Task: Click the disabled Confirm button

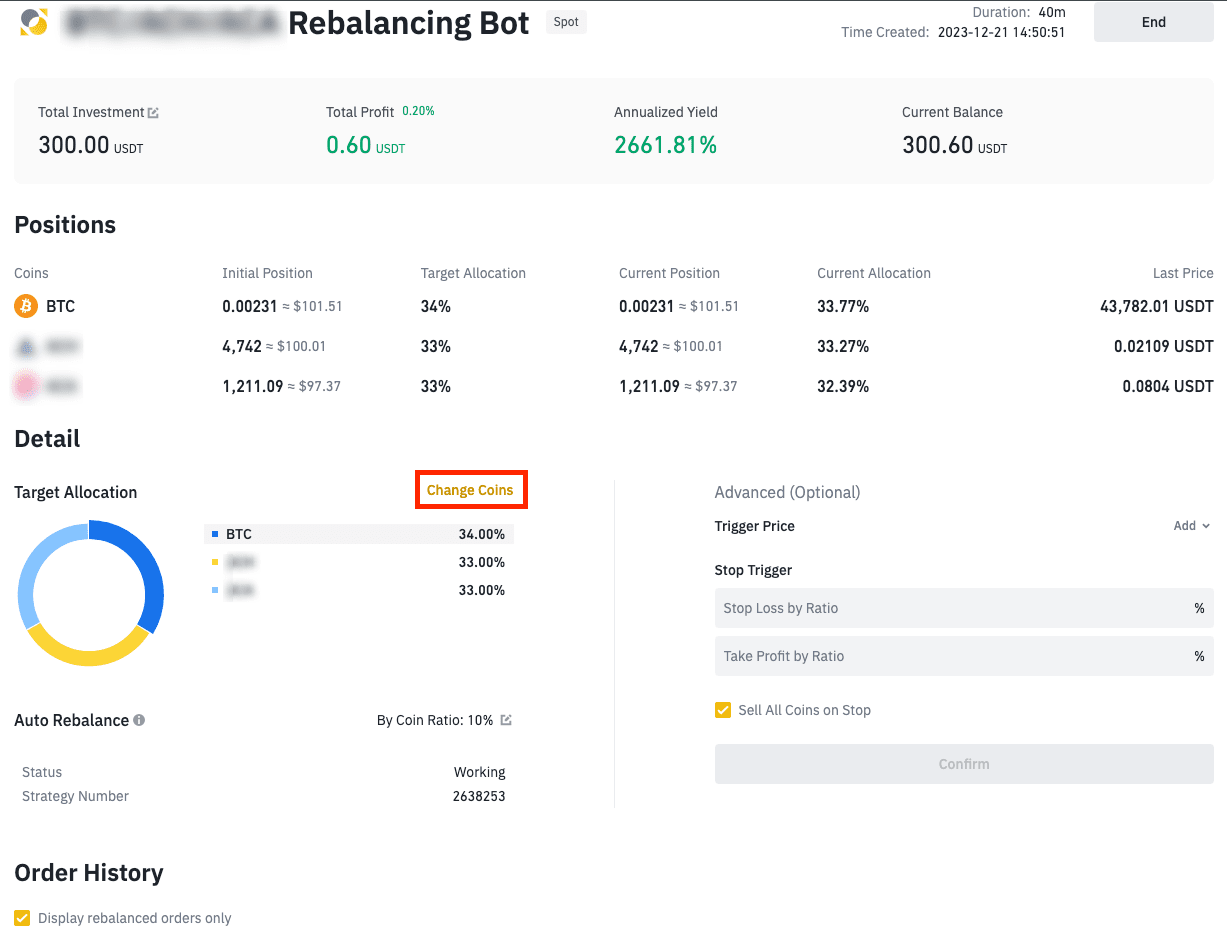Action: click(x=964, y=764)
